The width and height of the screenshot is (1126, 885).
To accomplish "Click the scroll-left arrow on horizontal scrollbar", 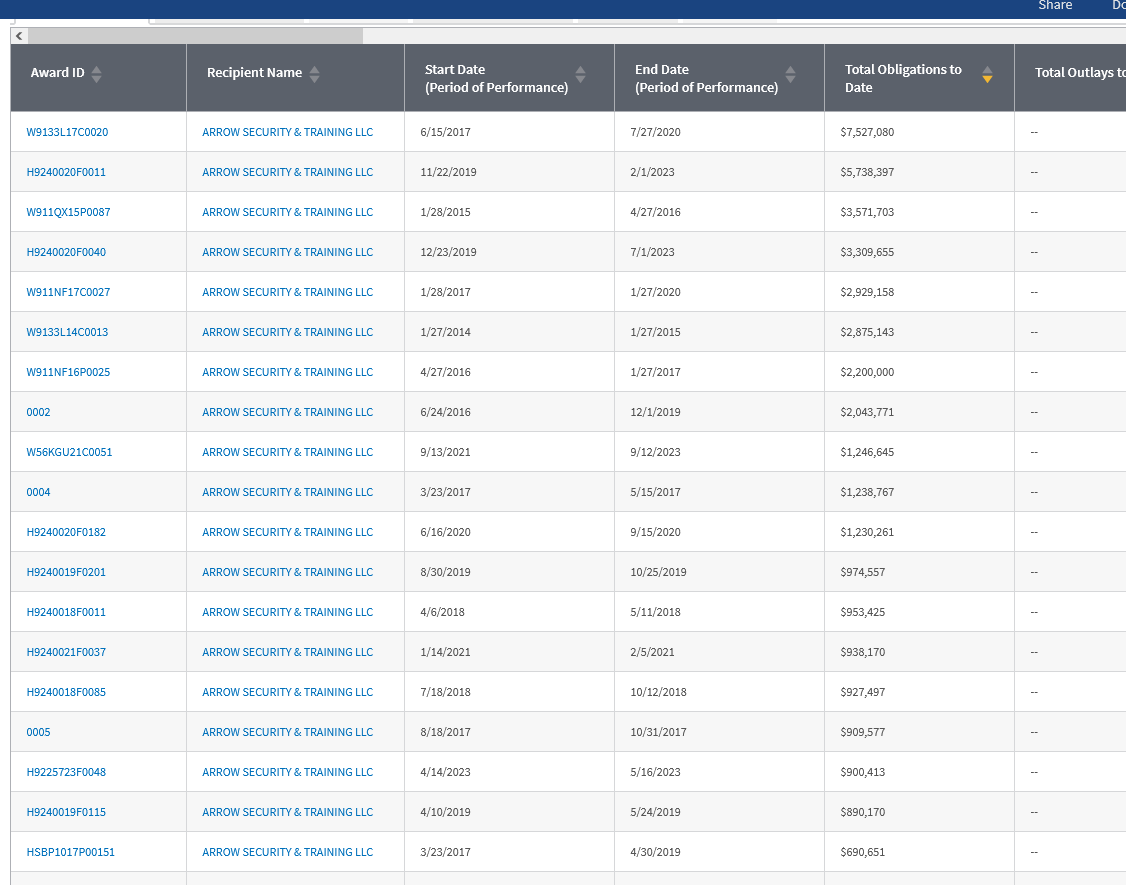I will 19,36.
